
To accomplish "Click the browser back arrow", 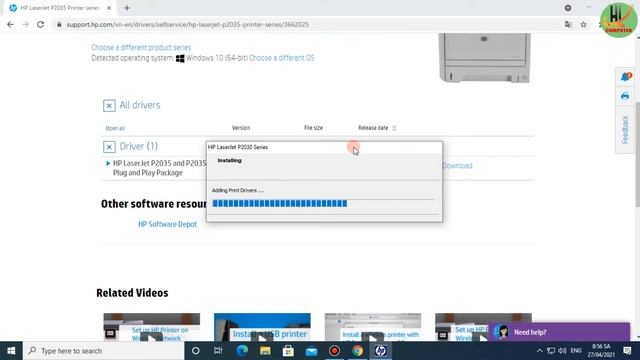I will point(10,24).
